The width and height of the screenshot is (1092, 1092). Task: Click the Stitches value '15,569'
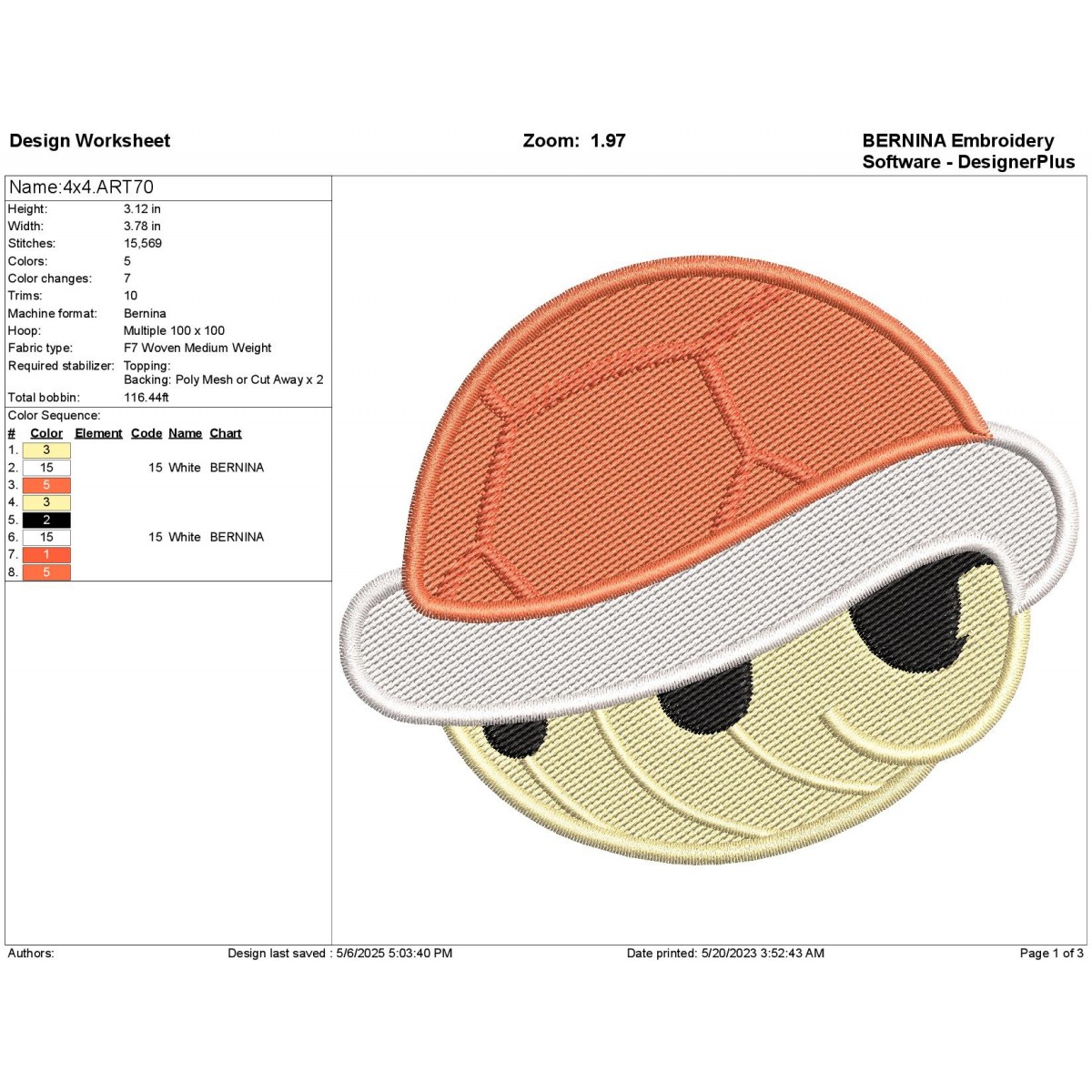point(143,244)
